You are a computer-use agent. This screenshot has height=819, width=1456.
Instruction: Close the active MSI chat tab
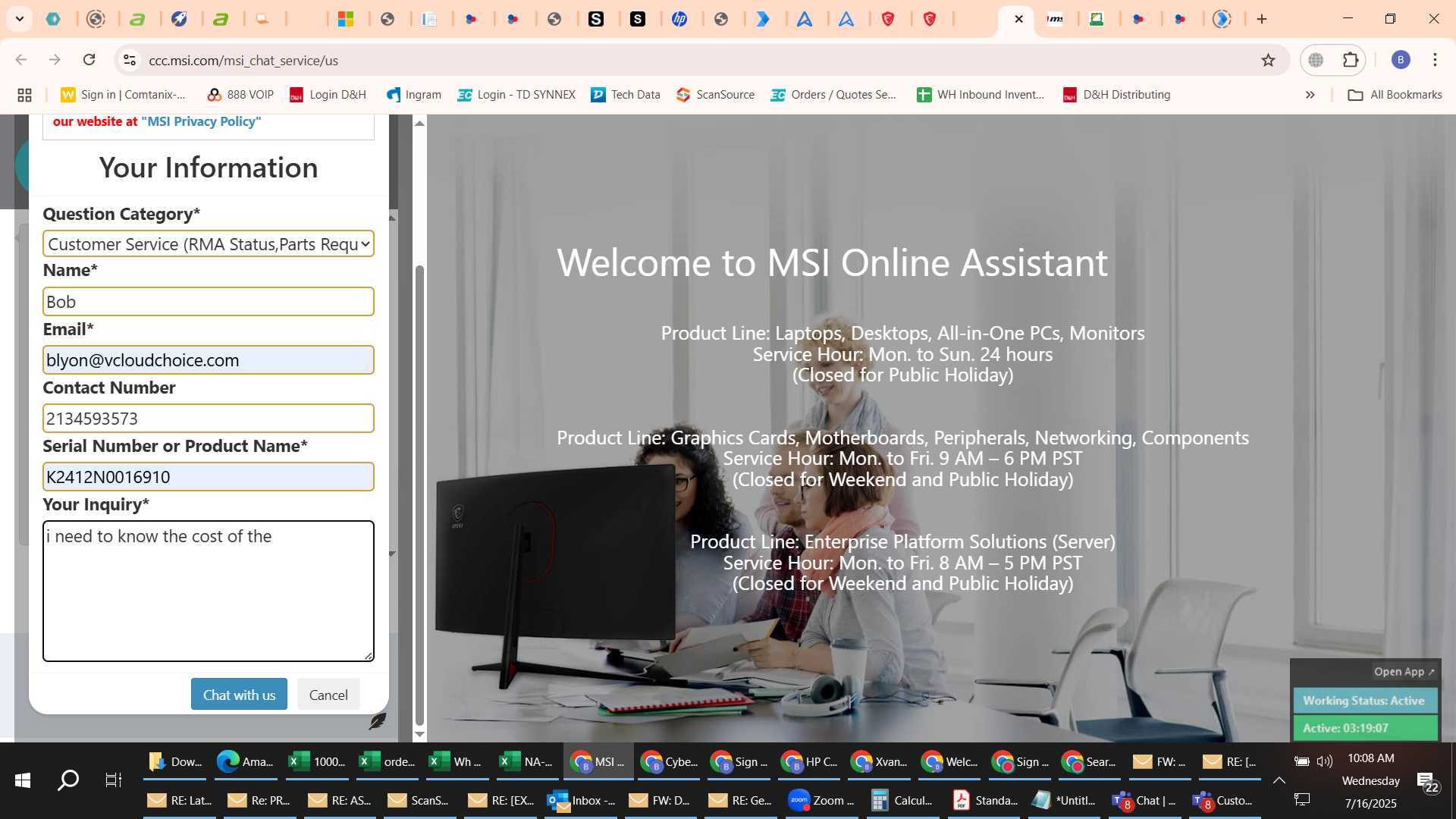(x=1018, y=19)
